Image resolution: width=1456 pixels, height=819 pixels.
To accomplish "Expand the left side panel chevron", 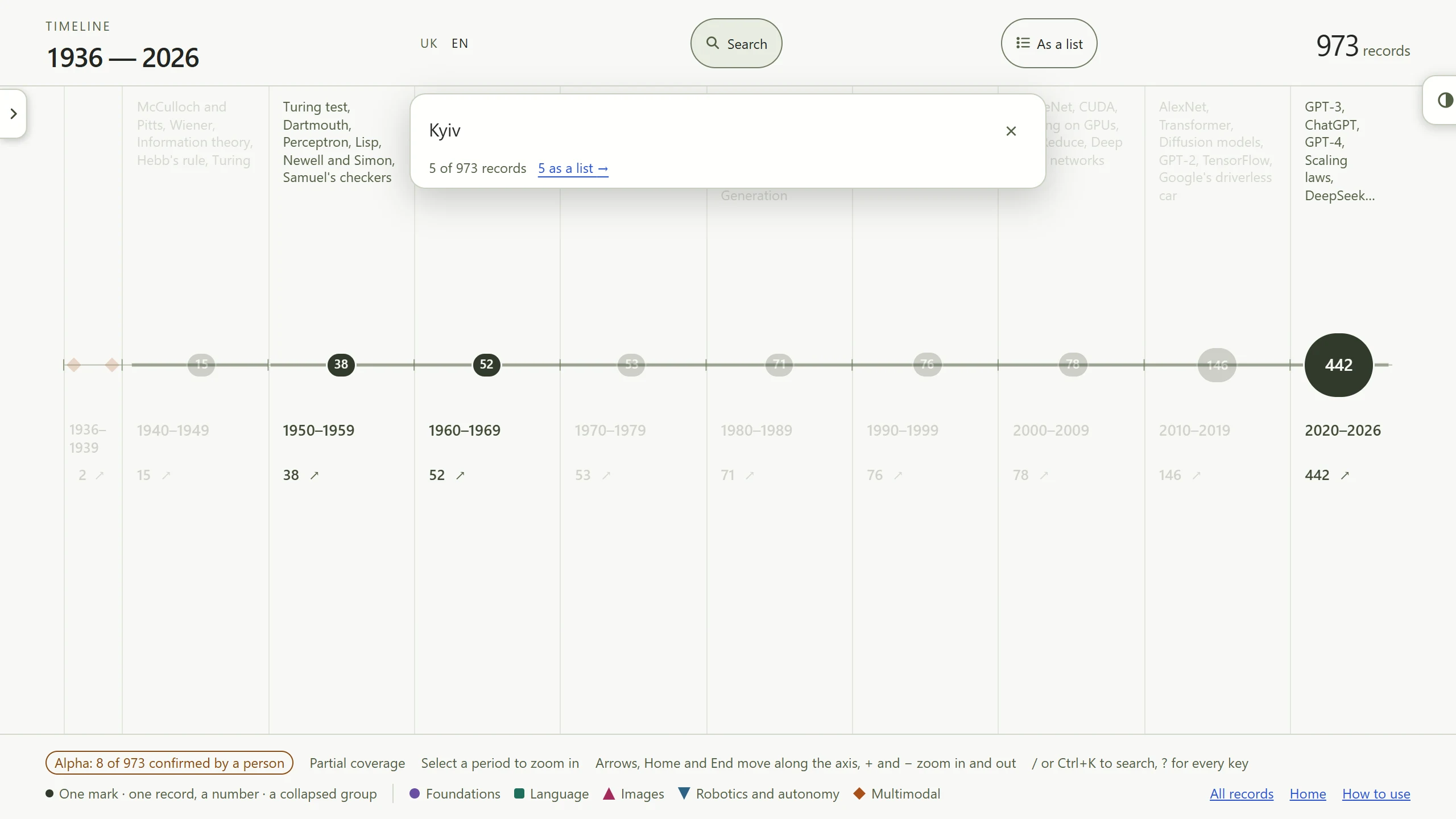I will click(14, 114).
